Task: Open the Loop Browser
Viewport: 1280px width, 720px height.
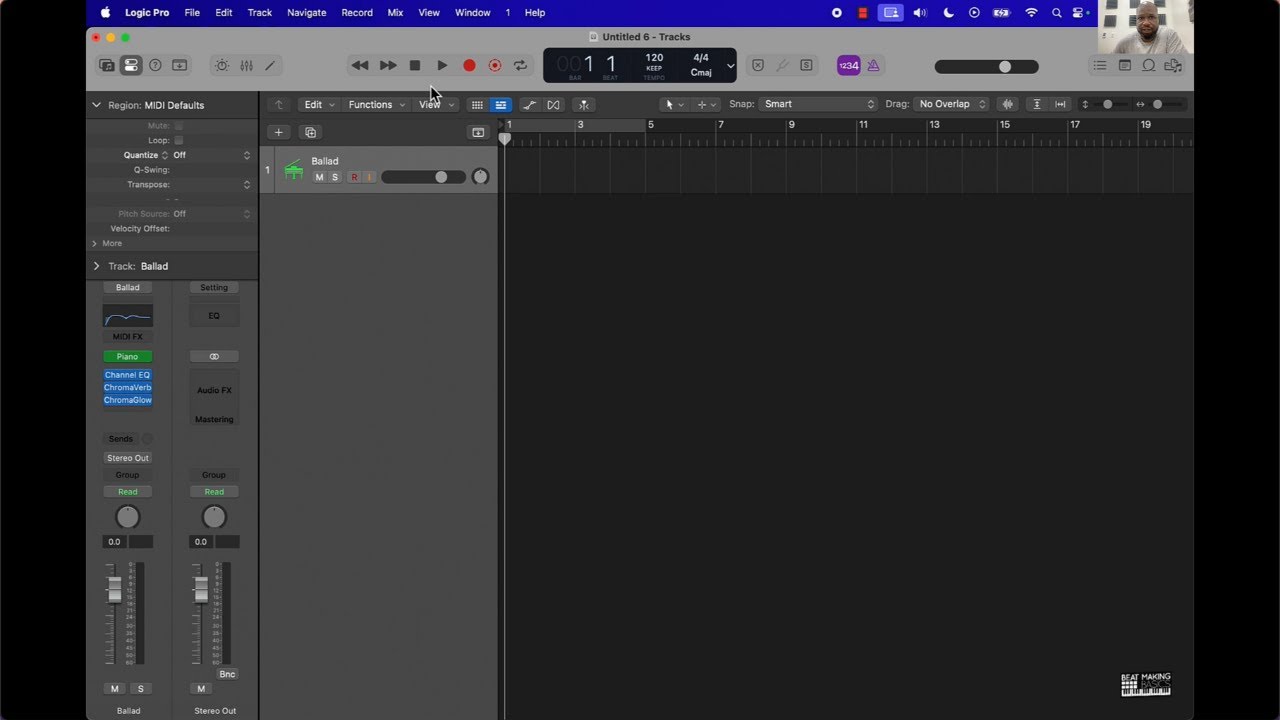Action: pyautogui.click(x=1149, y=66)
